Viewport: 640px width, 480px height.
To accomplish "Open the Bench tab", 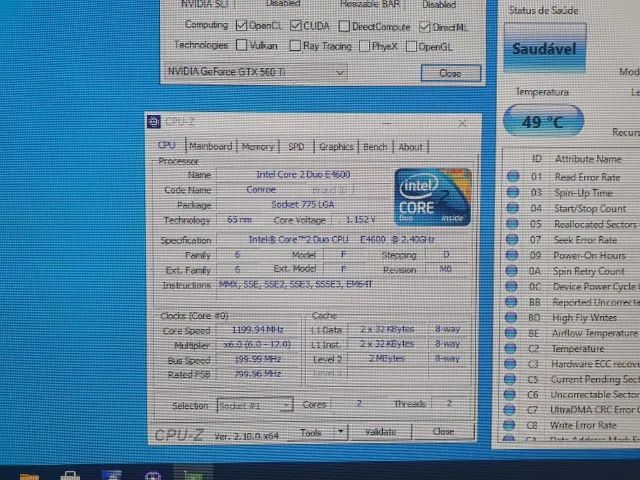I will 375,147.
